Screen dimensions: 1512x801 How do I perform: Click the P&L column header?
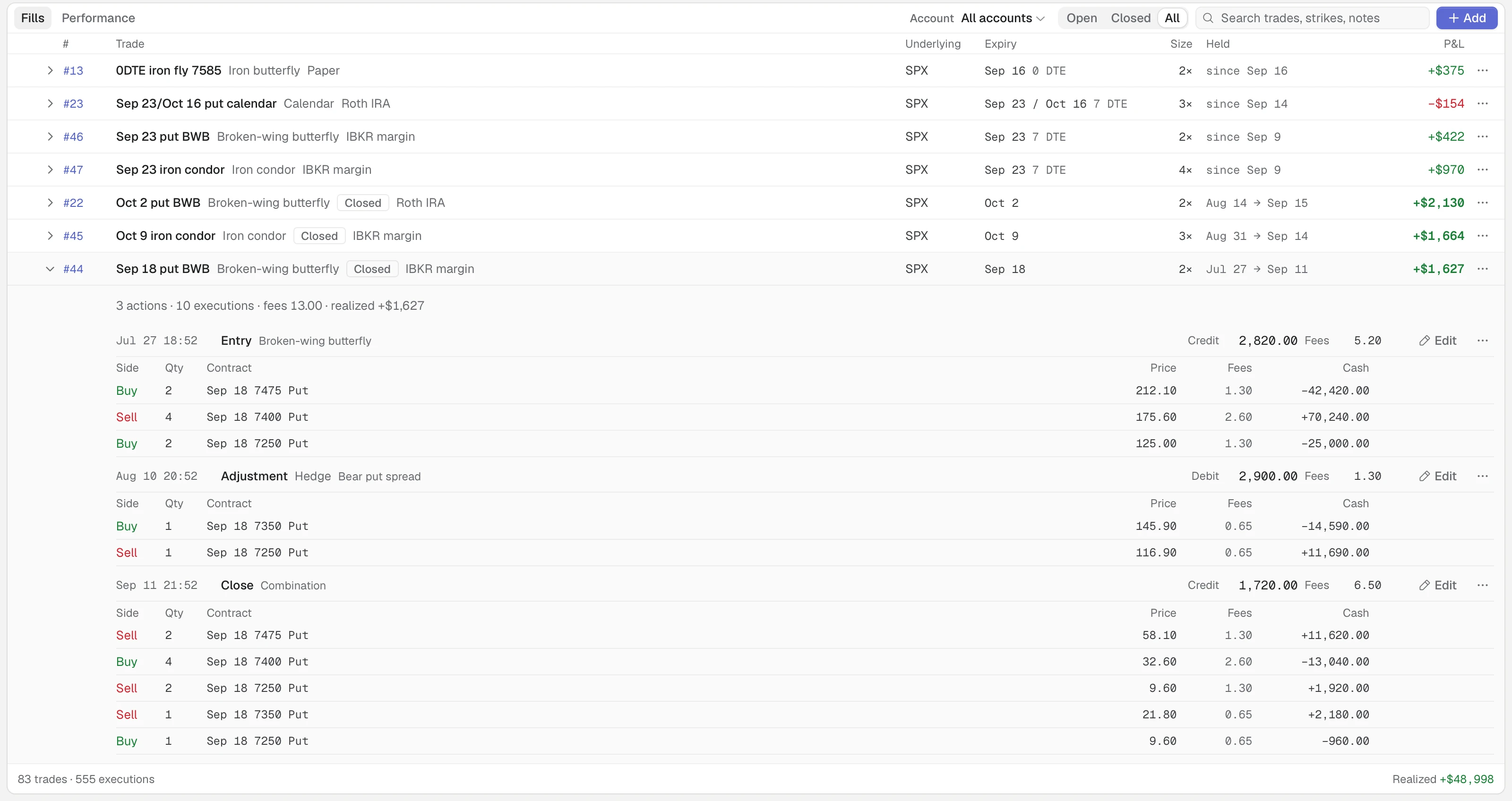(x=1453, y=44)
